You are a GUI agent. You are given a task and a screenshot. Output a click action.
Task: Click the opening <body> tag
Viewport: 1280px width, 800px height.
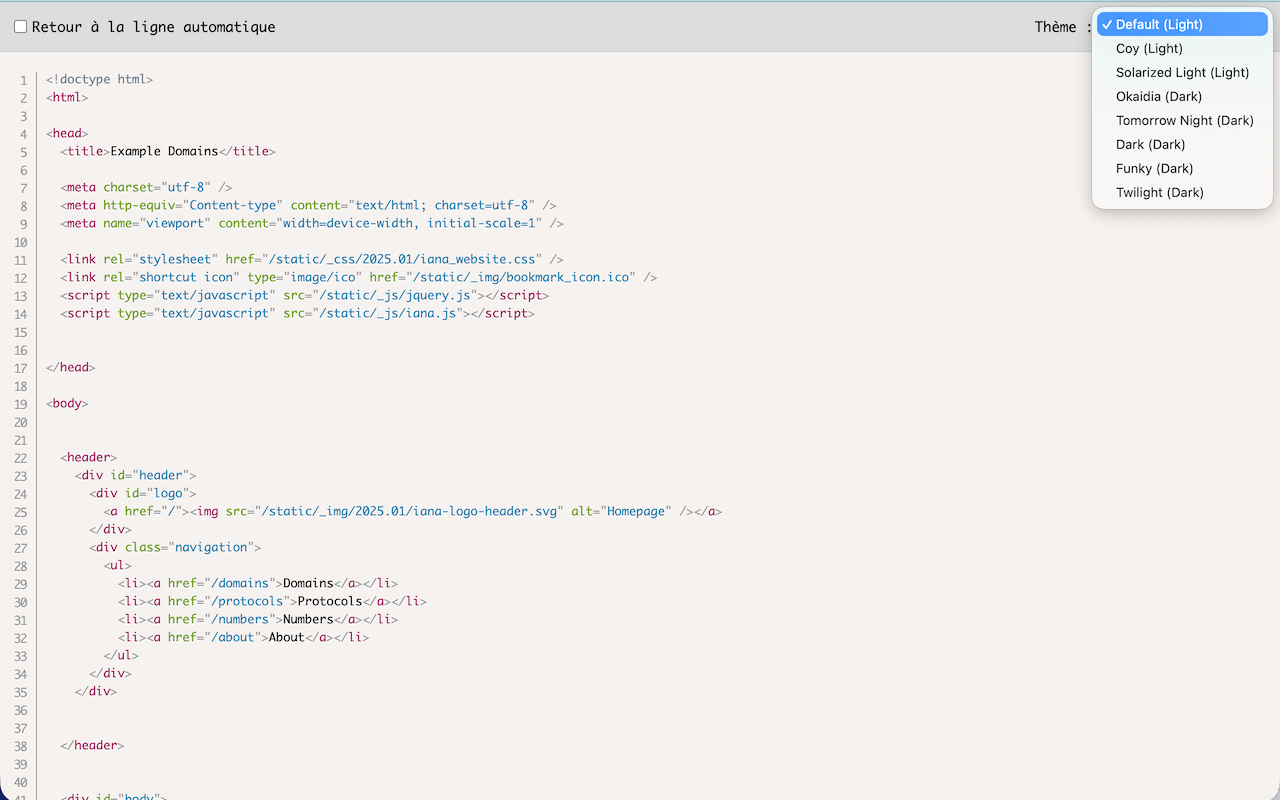point(67,403)
